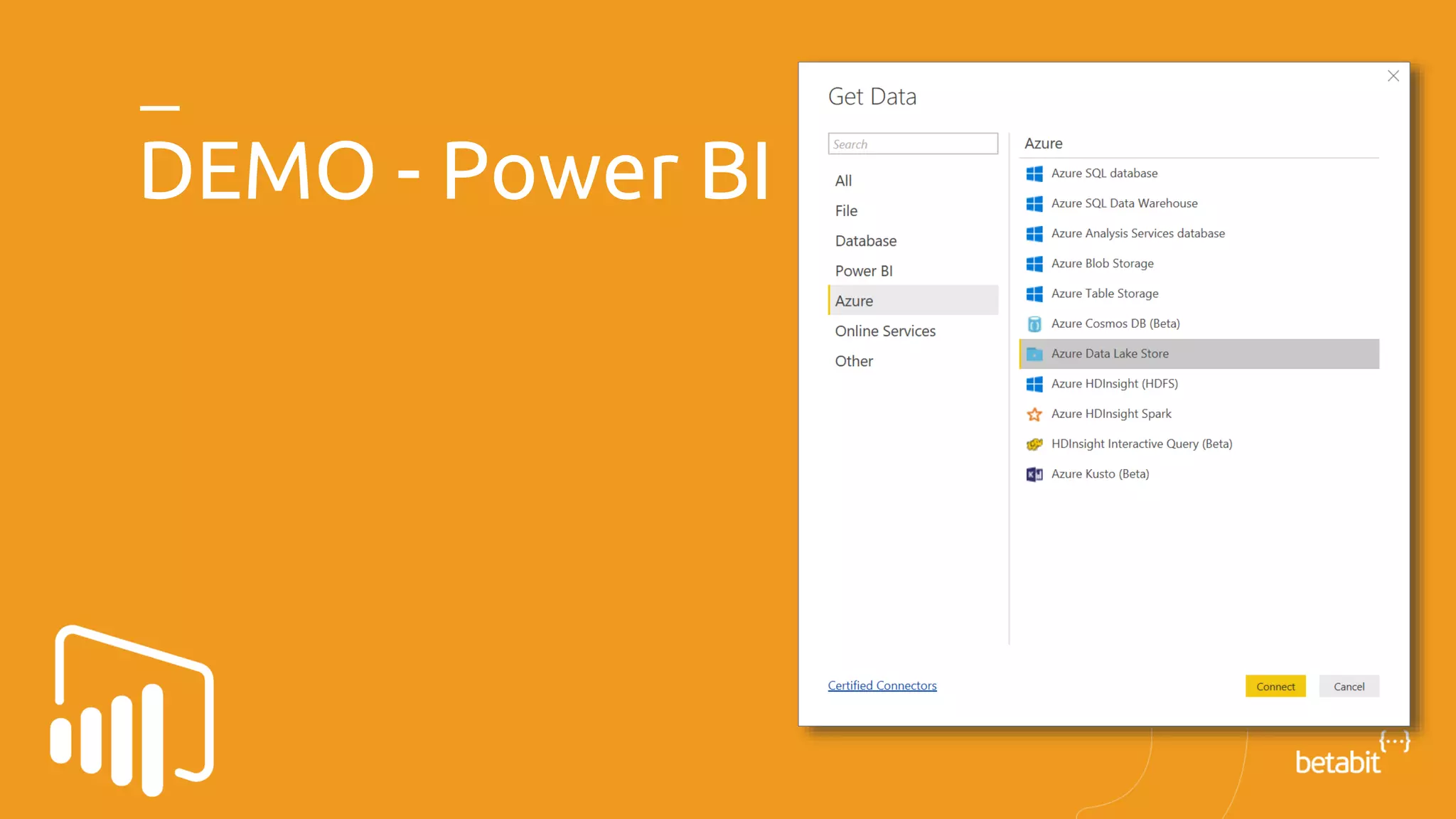The width and height of the screenshot is (1456, 819).
Task: Select the 'Azure Data Lake Store' row
Action: pyautogui.click(x=1199, y=354)
